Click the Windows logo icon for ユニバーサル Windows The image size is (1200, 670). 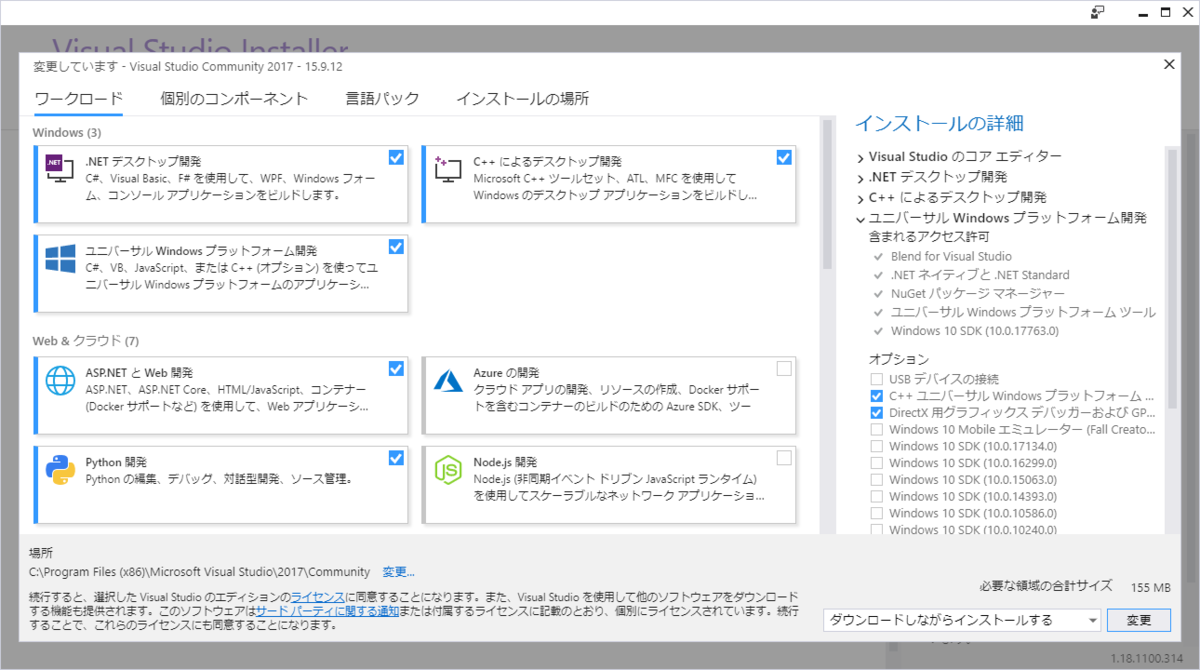pyautogui.click(x=60, y=259)
